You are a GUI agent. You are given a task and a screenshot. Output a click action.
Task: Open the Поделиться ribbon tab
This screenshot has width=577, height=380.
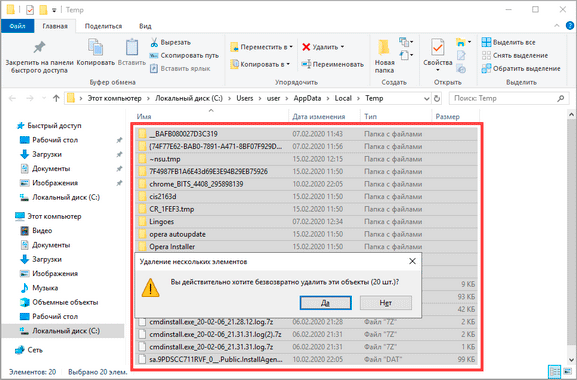click(103, 26)
